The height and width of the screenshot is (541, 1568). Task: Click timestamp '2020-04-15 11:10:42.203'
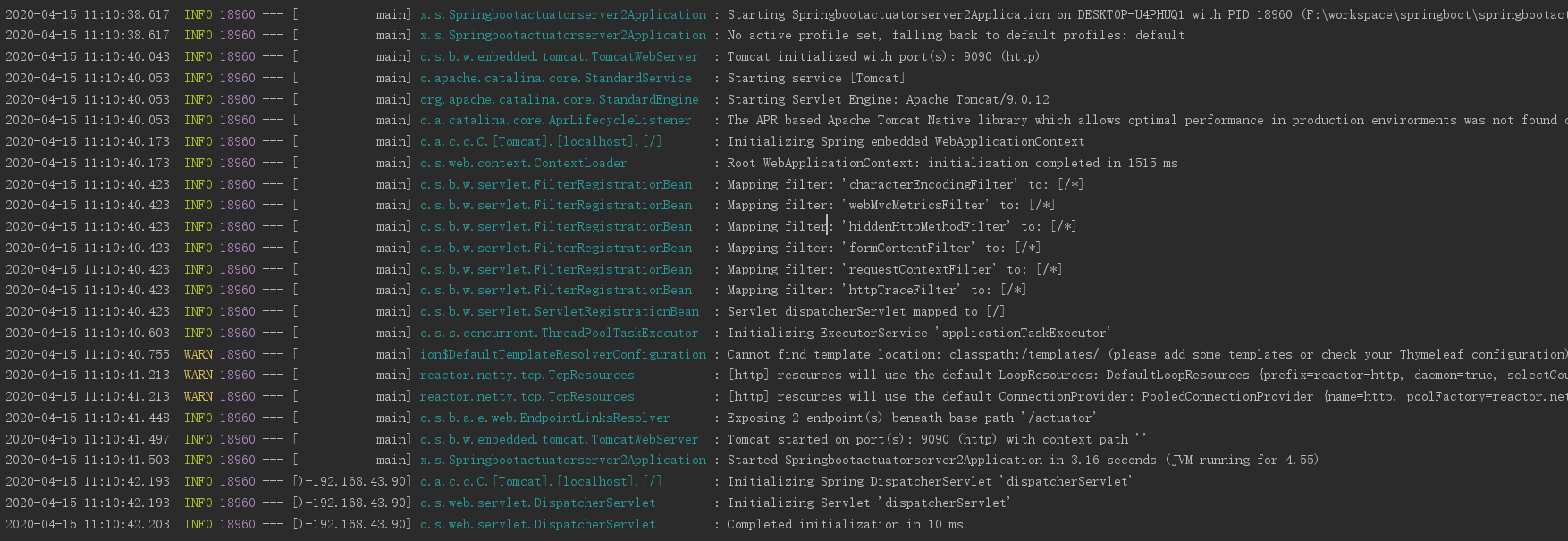tap(88, 525)
